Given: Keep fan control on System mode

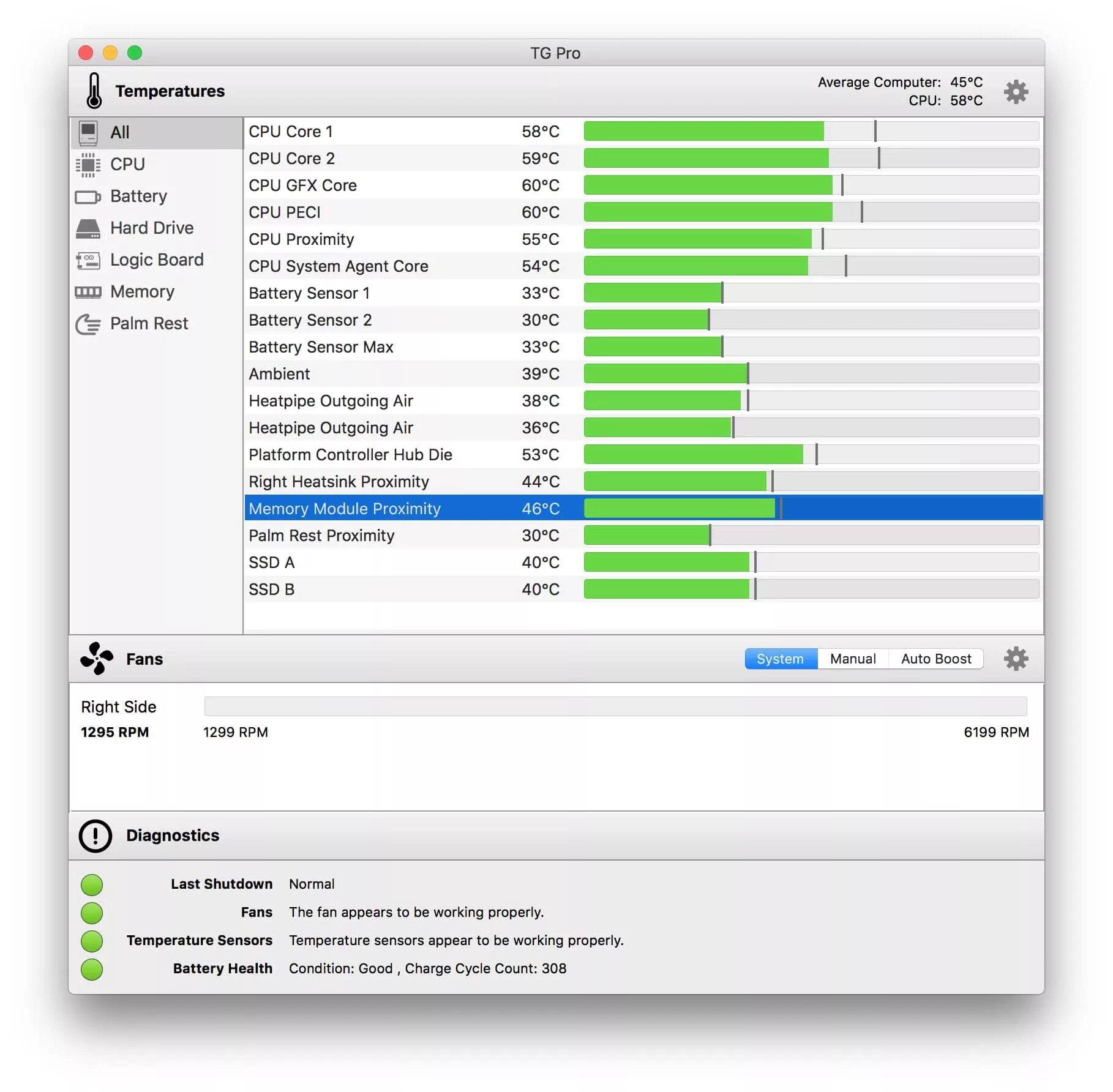Looking at the screenshot, I should click(x=780, y=659).
